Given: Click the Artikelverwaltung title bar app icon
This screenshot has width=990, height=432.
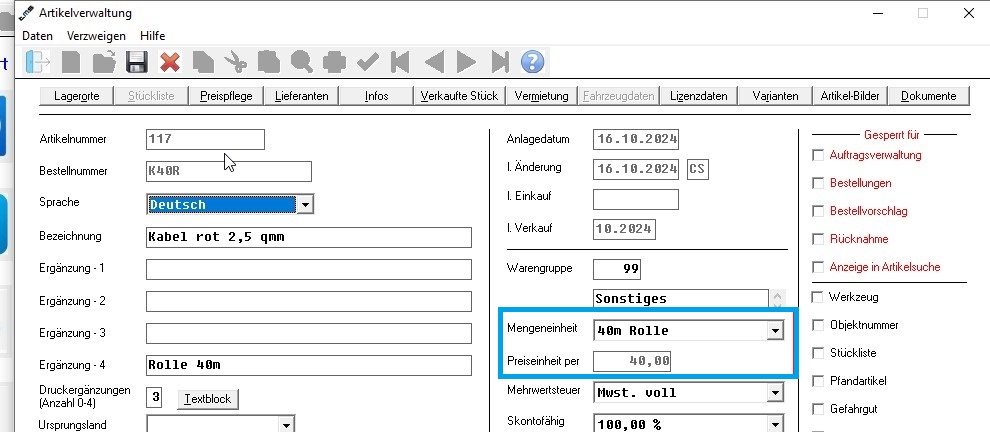Looking at the screenshot, I should (26, 13).
